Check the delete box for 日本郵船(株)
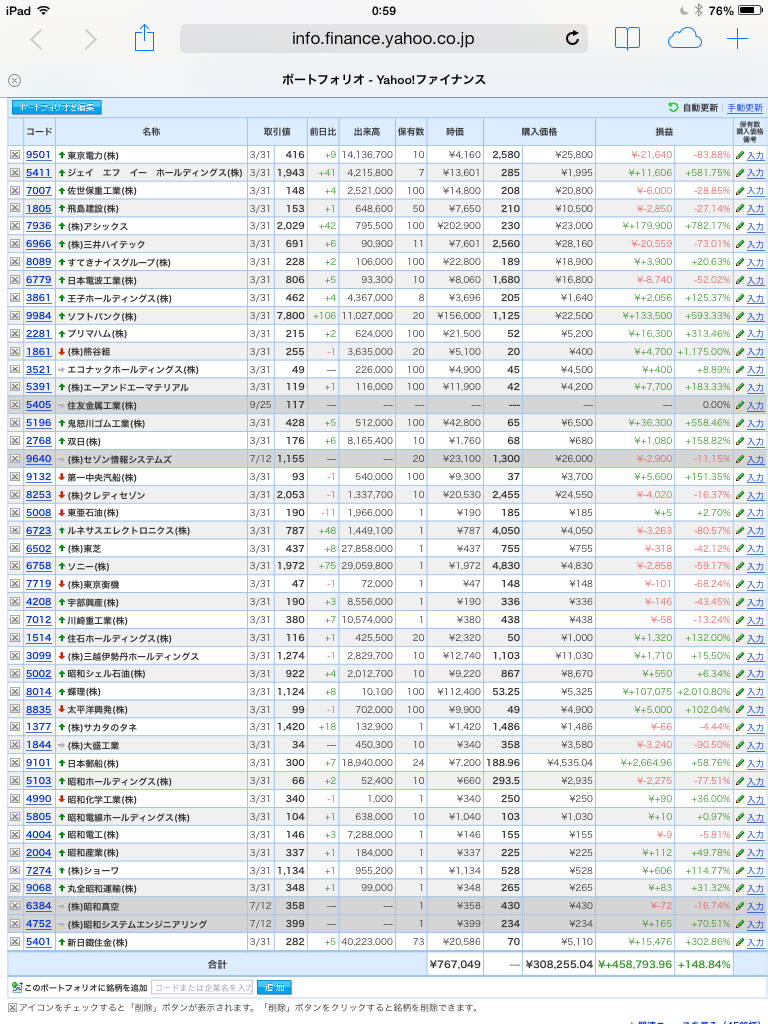 click(x=14, y=763)
